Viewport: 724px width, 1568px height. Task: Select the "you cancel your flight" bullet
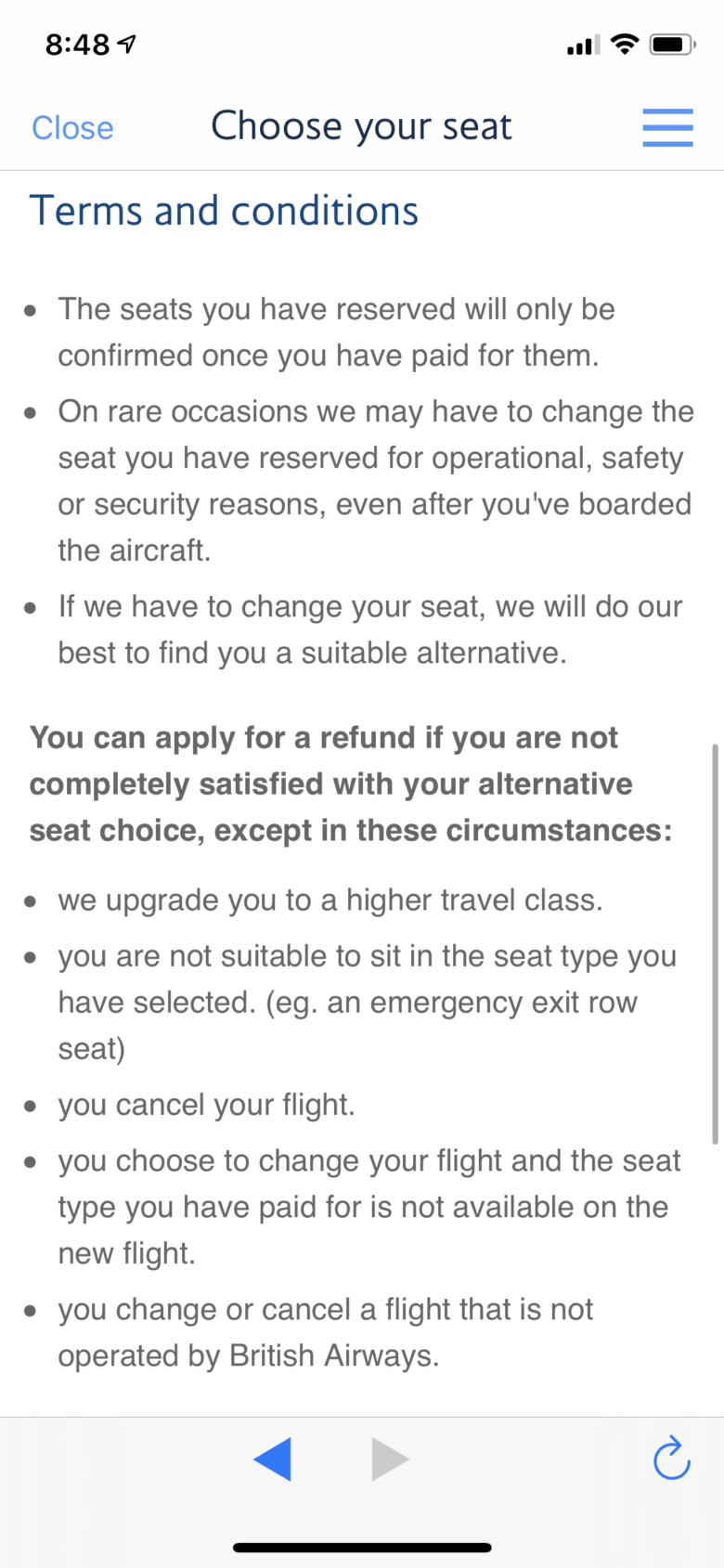pos(206,1105)
